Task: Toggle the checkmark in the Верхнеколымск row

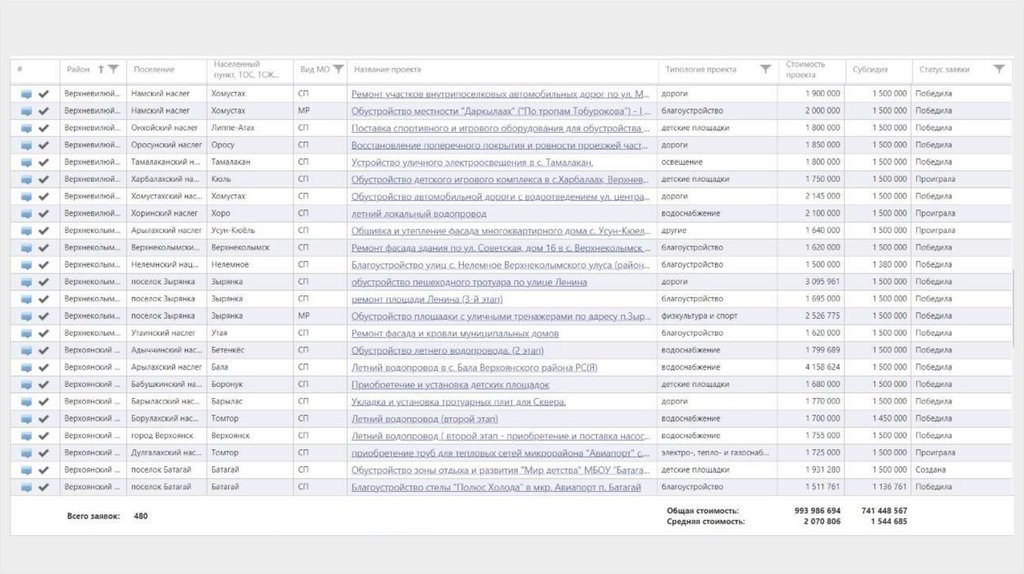Action: [43, 247]
